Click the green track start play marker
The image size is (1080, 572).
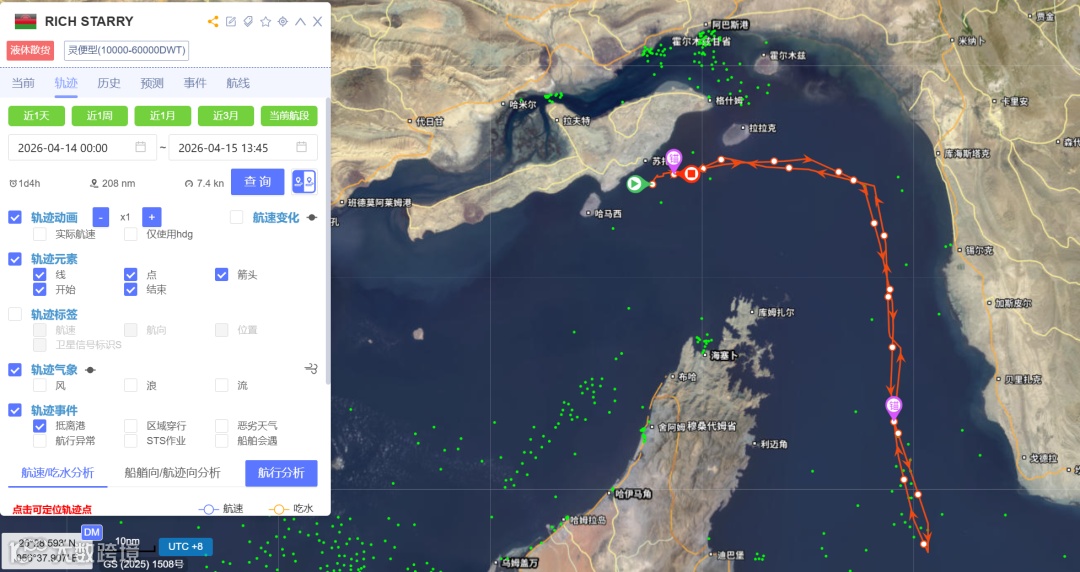[x=634, y=184]
